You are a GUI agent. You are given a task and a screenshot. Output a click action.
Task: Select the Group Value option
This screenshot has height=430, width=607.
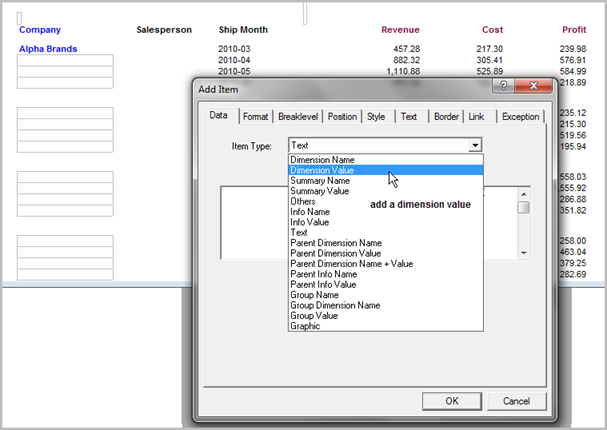(316, 316)
